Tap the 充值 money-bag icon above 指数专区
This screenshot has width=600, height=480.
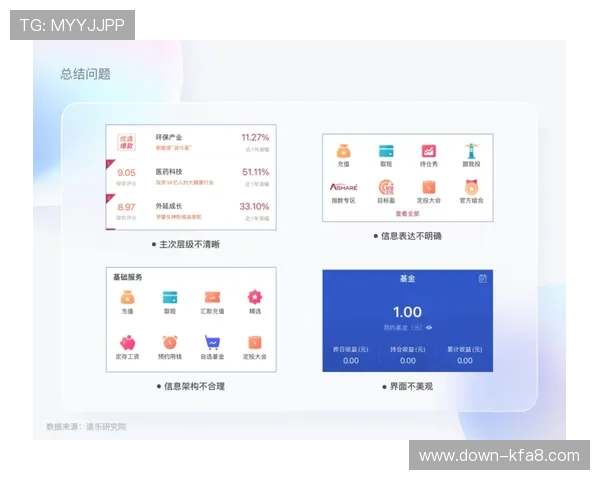point(343,151)
